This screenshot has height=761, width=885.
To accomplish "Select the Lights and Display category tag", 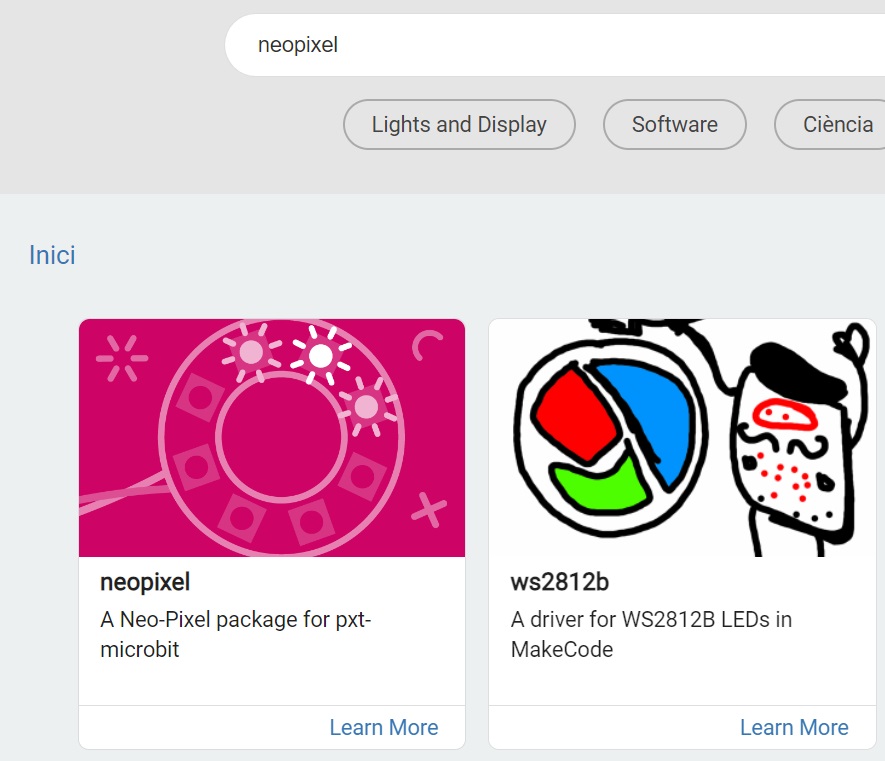I will 459,125.
